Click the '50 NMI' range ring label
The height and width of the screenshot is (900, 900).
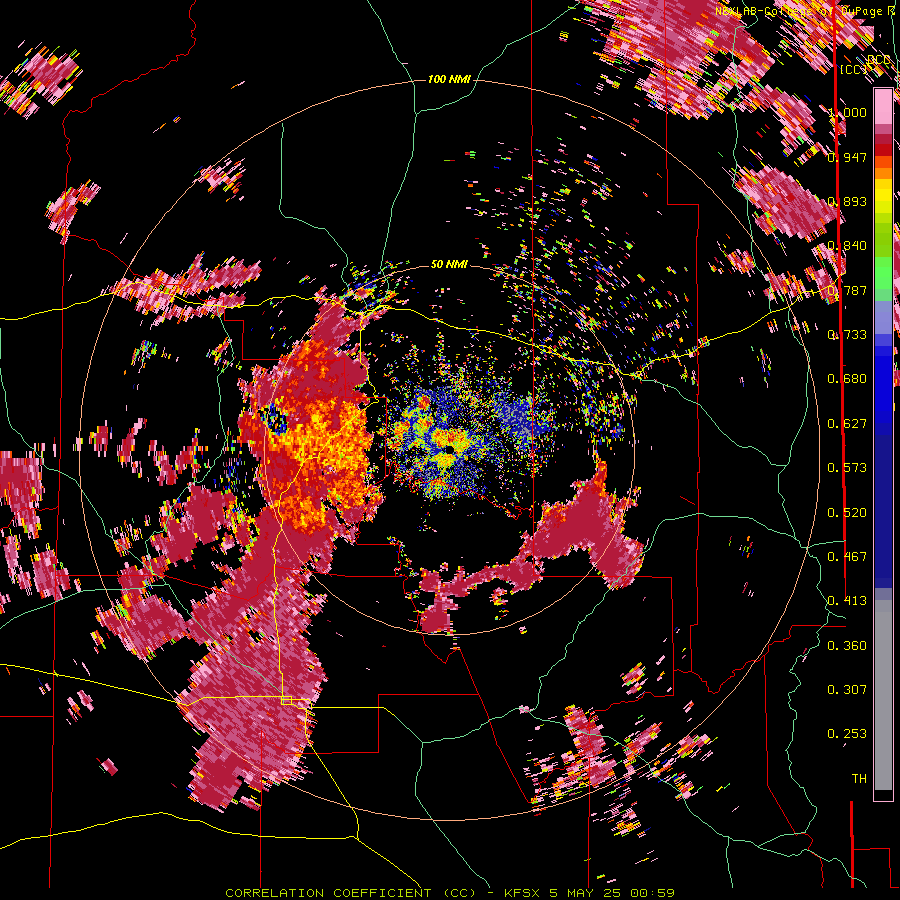click(x=449, y=265)
